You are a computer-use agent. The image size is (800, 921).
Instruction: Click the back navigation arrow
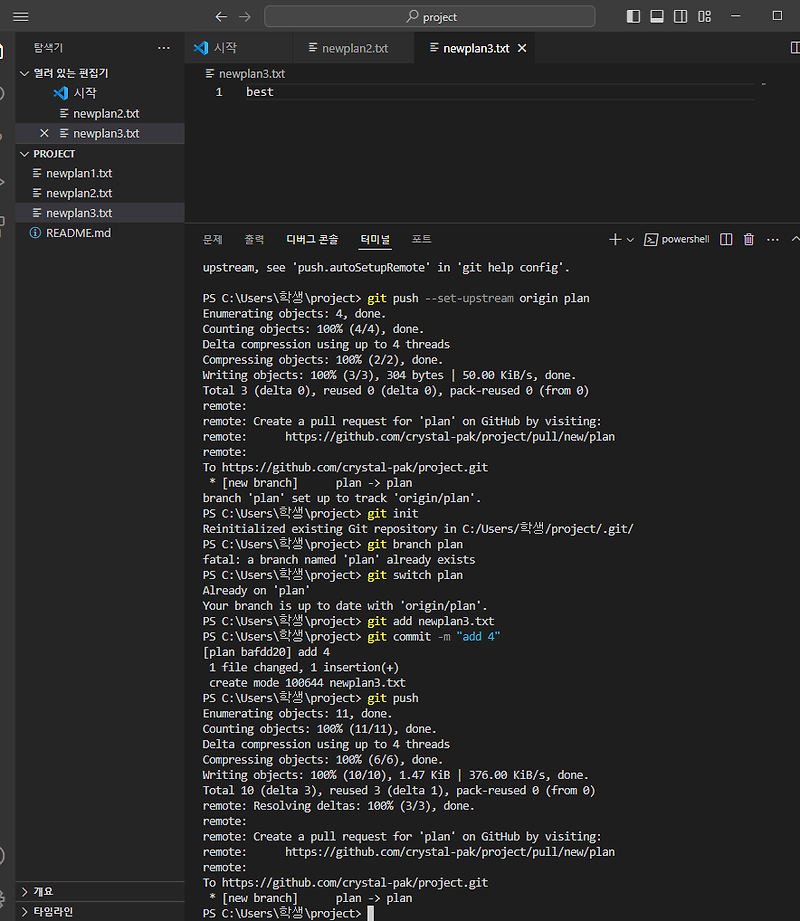coord(221,16)
